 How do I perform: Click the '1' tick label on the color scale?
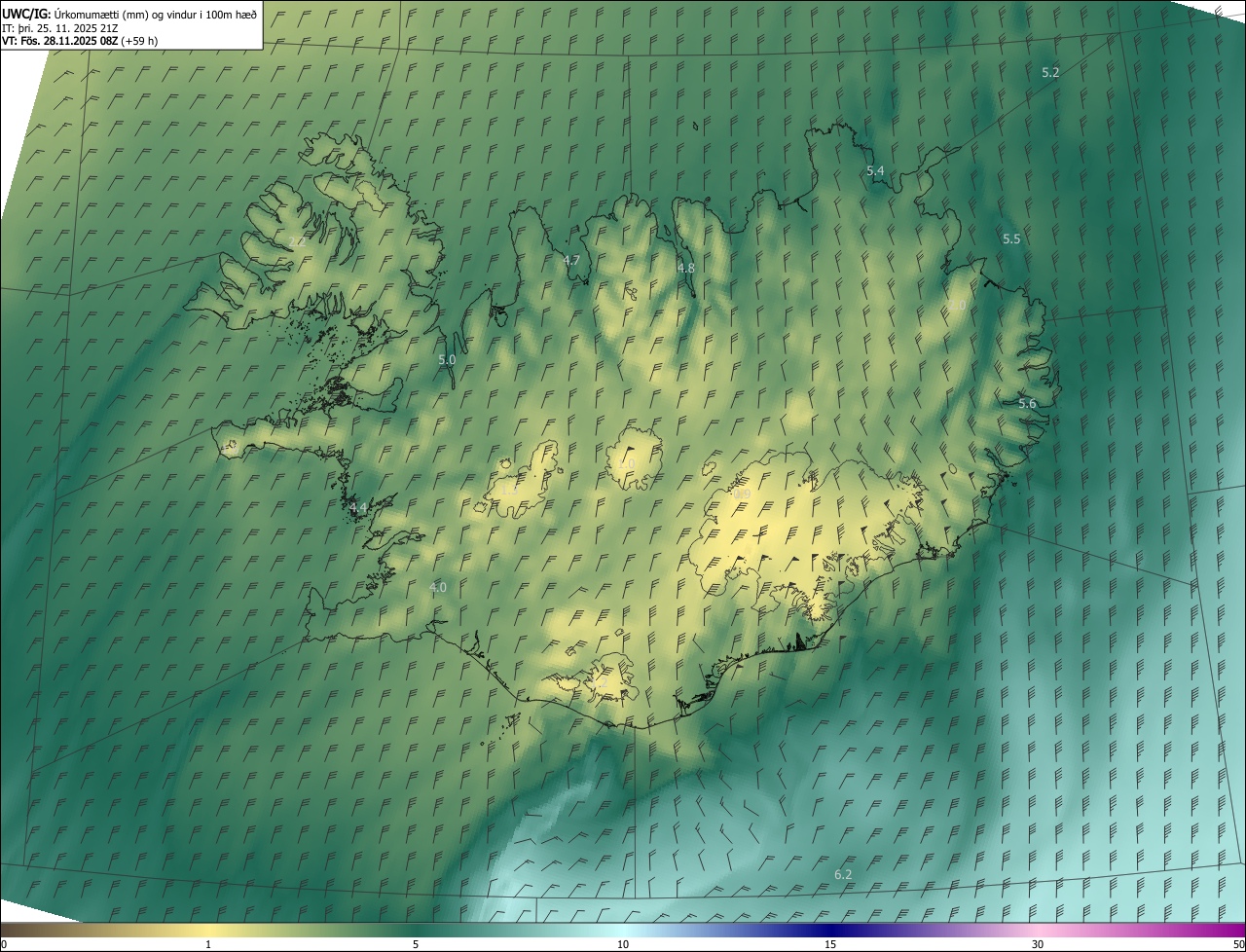[x=208, y=944]
